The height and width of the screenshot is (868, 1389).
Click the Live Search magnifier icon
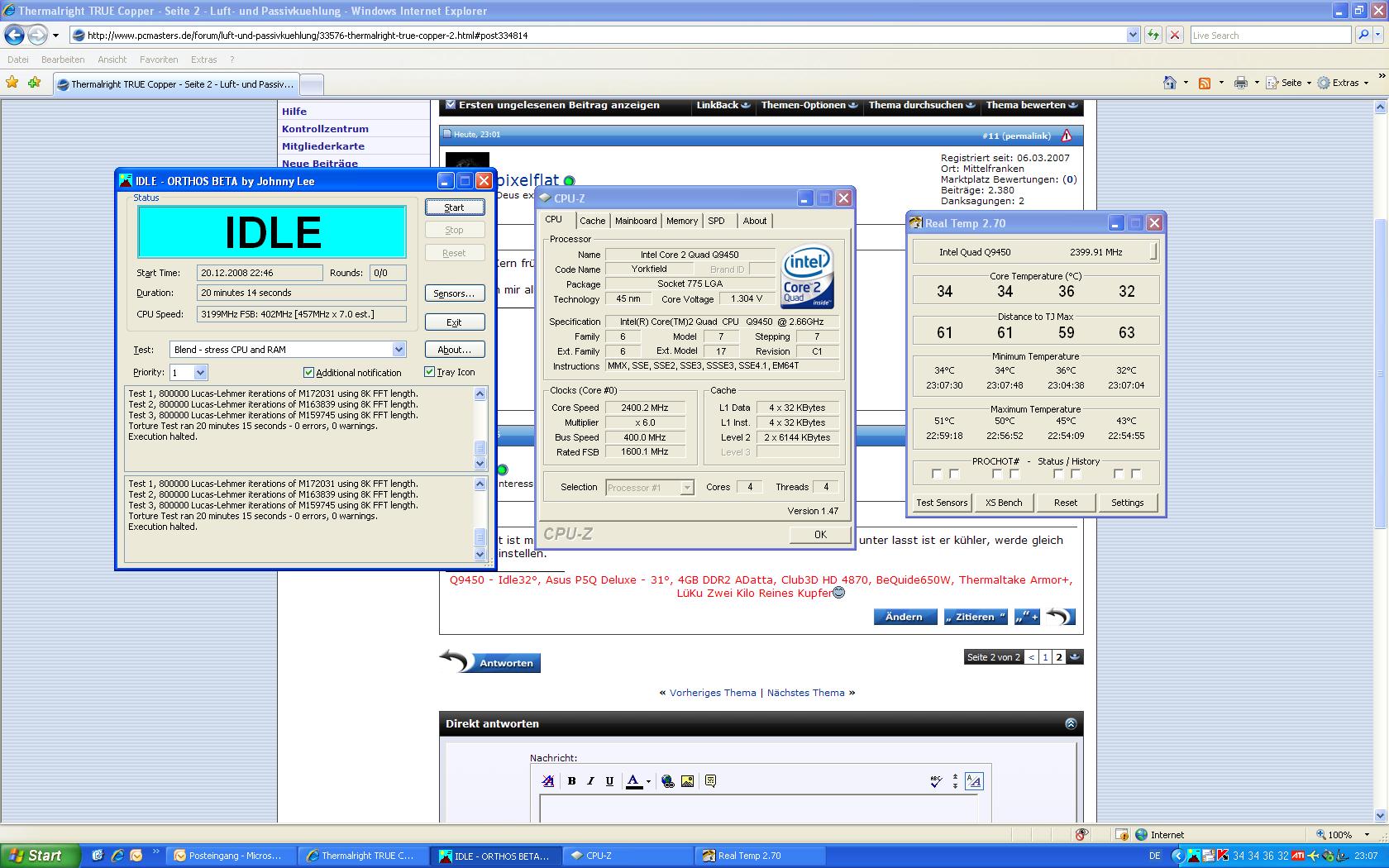pos(1364,35)
